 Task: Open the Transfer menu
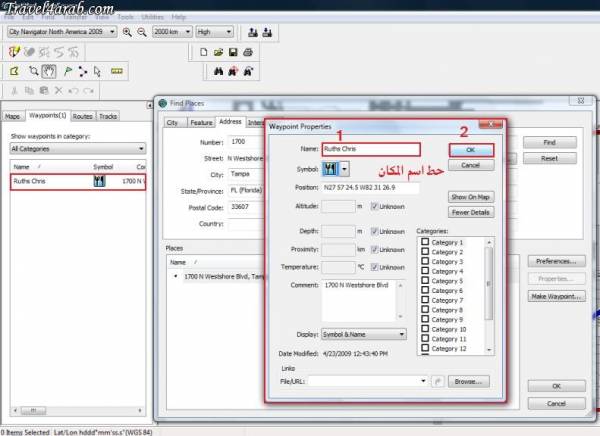[75, 17]
